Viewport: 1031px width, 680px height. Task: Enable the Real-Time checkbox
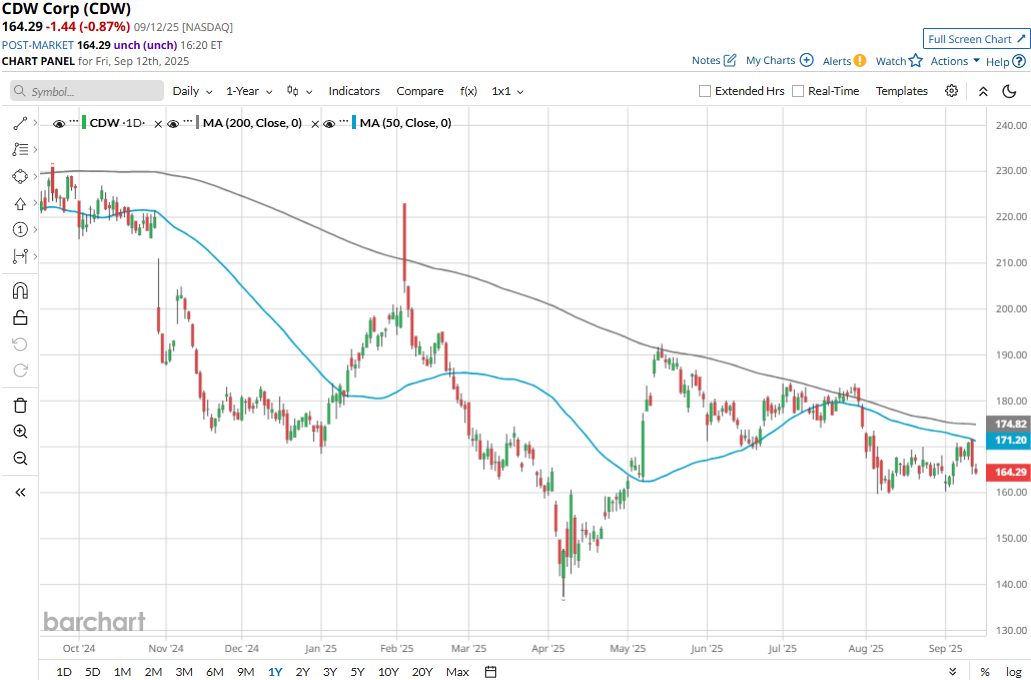(x=798, y=91)
